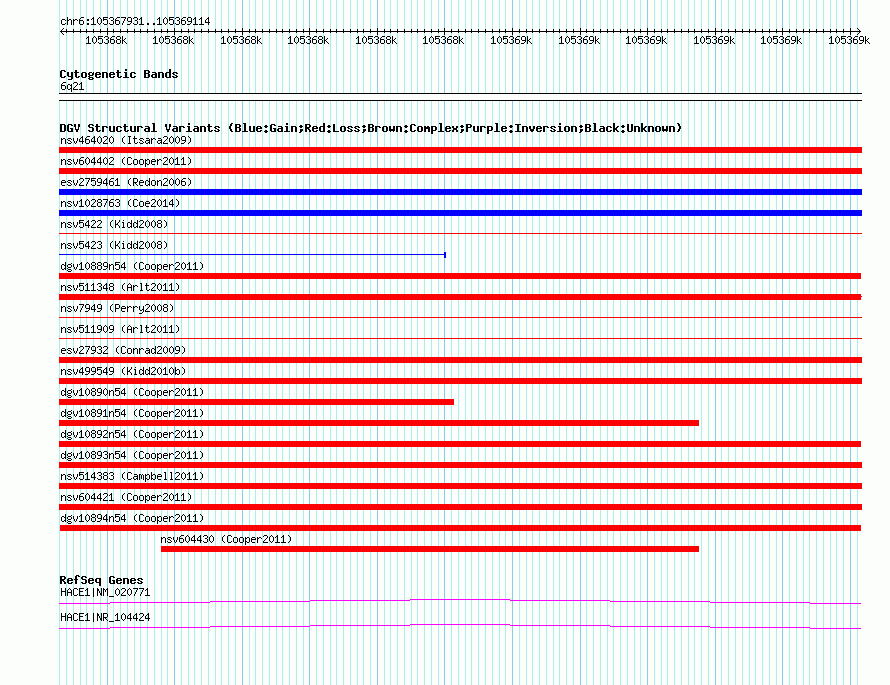This screenshot has height=685, width=890.
Task: Click the blue gain bar for esv2759461
Action: pos(460,192)
